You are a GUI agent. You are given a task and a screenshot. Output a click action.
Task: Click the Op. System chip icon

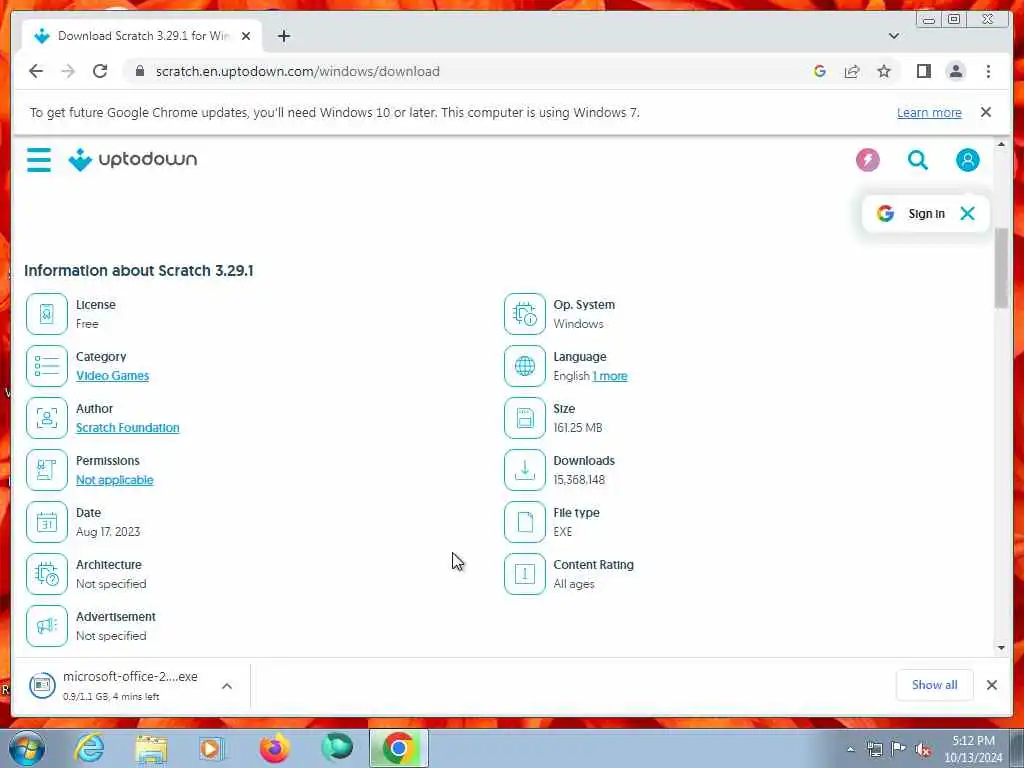524,314
